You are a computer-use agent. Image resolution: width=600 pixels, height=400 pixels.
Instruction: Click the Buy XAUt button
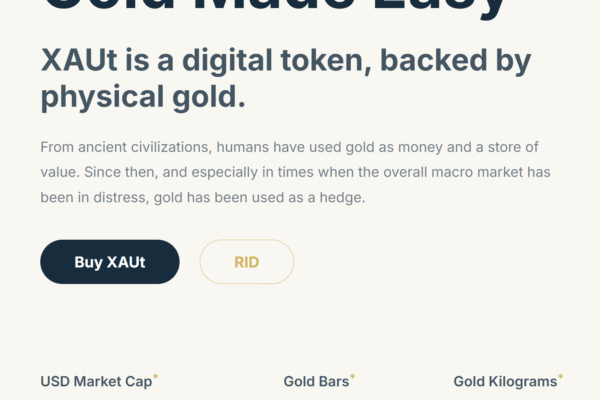(110, 262)
